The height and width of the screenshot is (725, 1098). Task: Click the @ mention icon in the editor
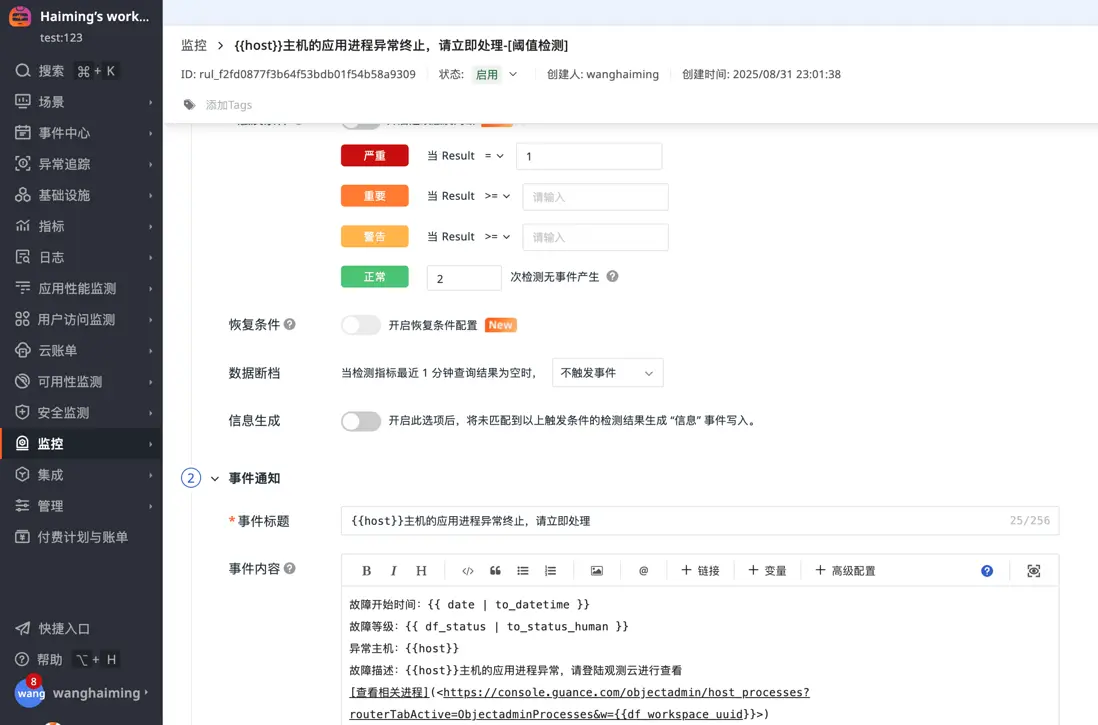[x=643, y=570]
